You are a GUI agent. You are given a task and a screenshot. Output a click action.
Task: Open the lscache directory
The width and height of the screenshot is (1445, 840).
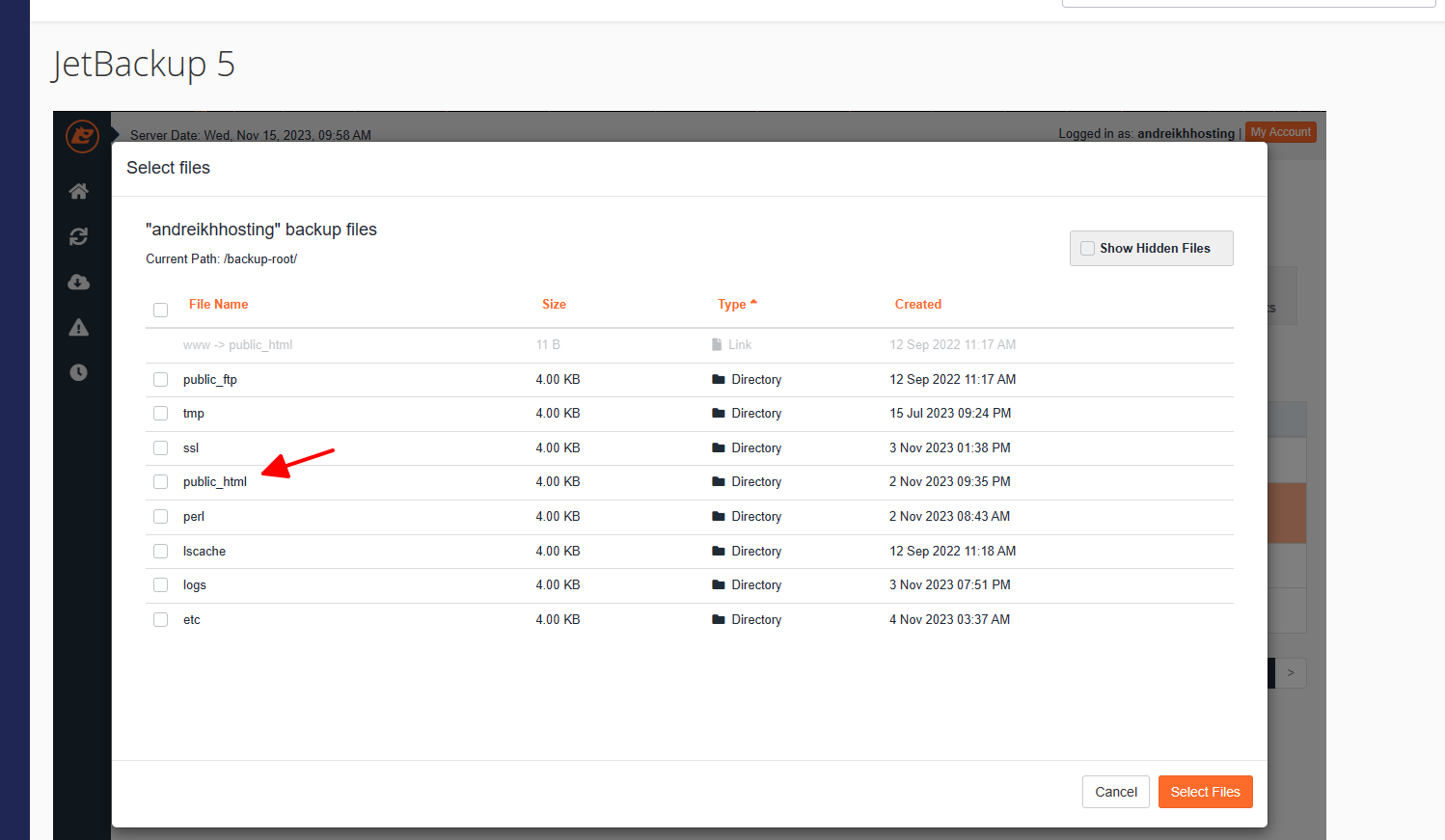(x=204, y=551)
